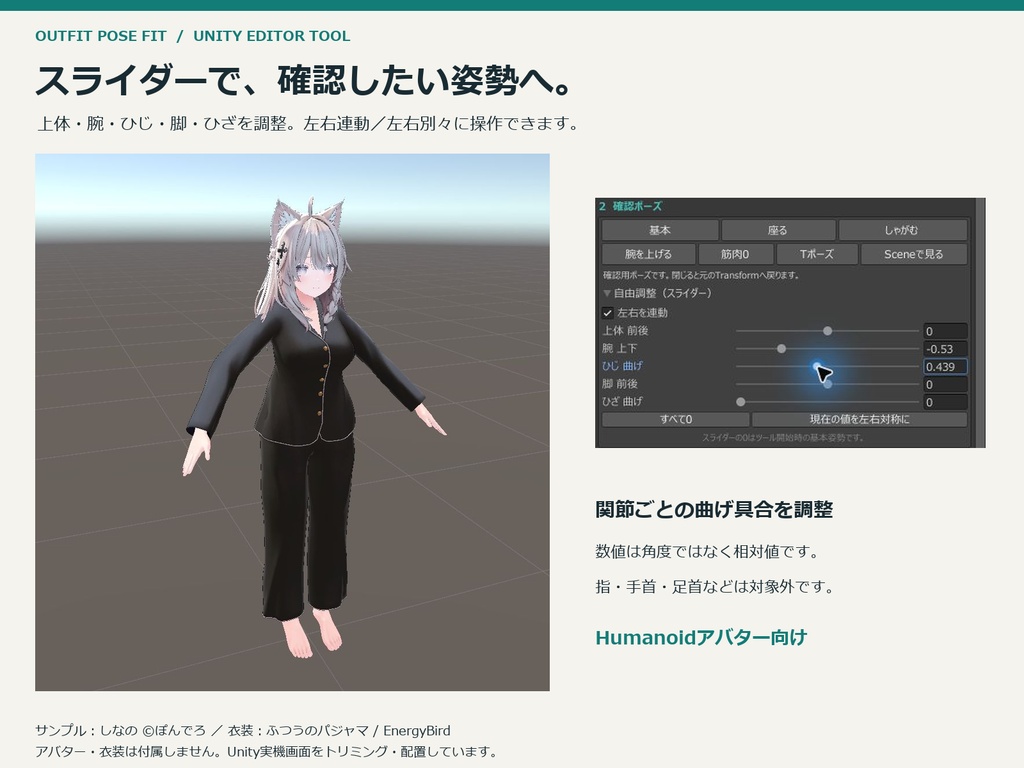Click the 上体 前後 label
Screen dimensions: 1024x768
click(x=625, y=331)
